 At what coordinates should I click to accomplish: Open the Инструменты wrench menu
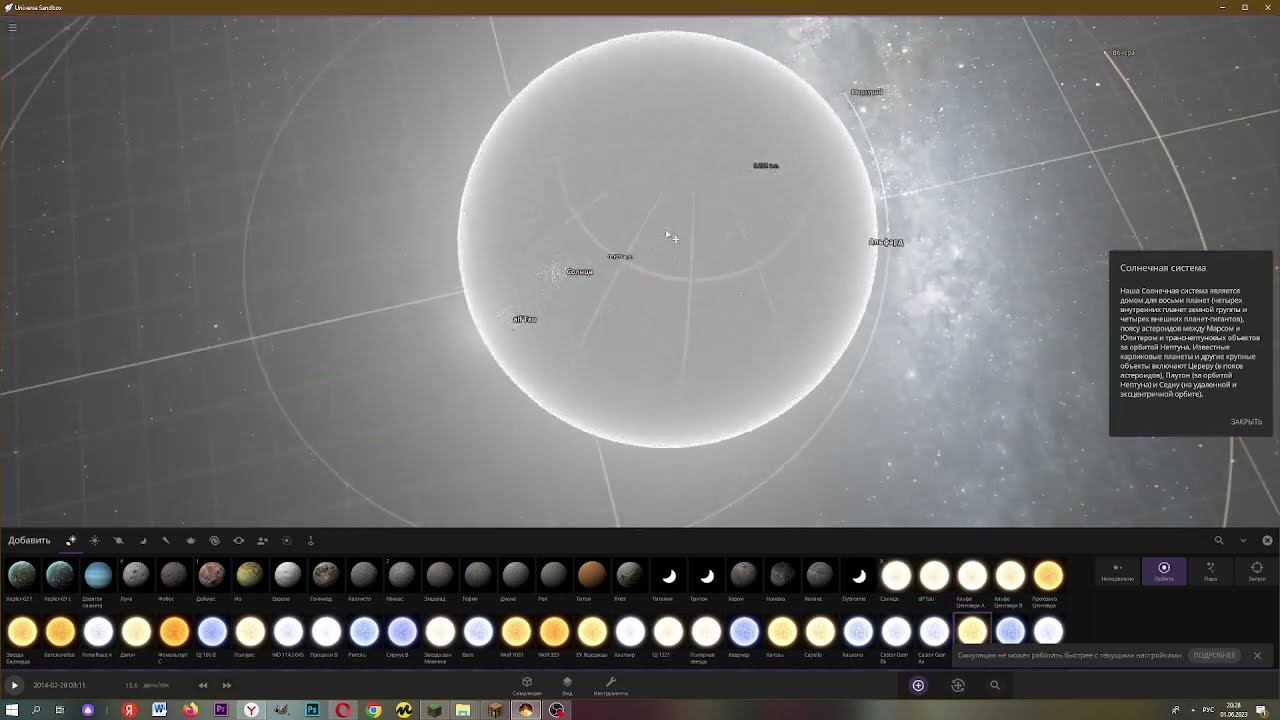coord(611,685)
